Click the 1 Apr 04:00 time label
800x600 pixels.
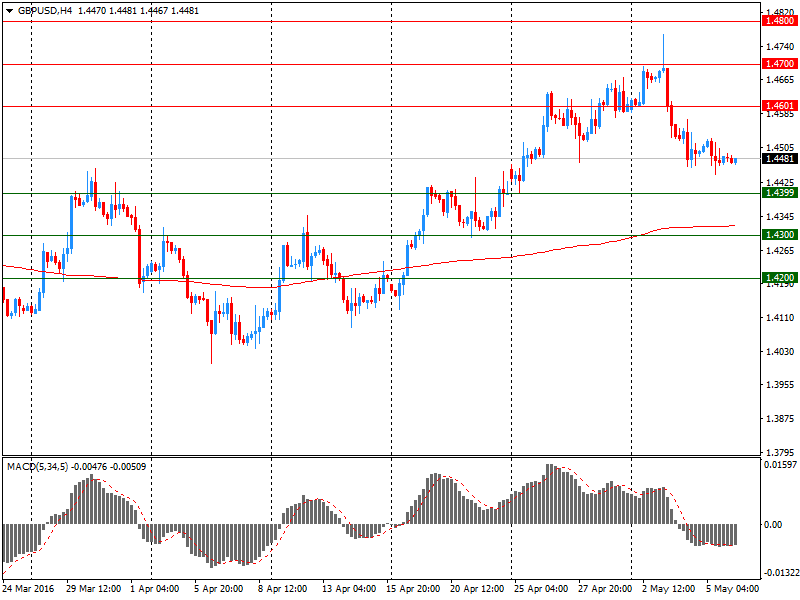coord(155,589)
